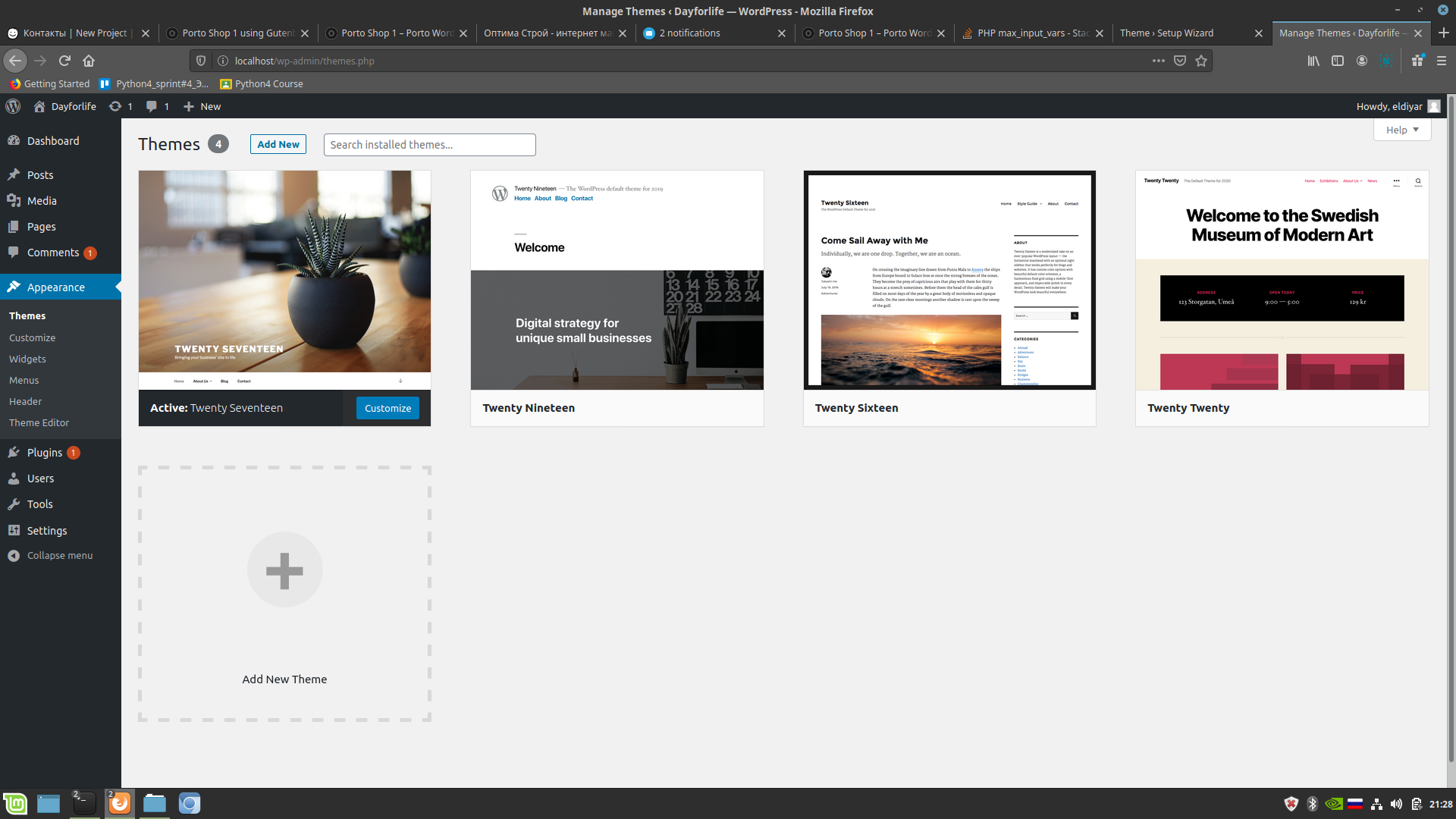Click Add New button next to Themes

pos(278,144)
